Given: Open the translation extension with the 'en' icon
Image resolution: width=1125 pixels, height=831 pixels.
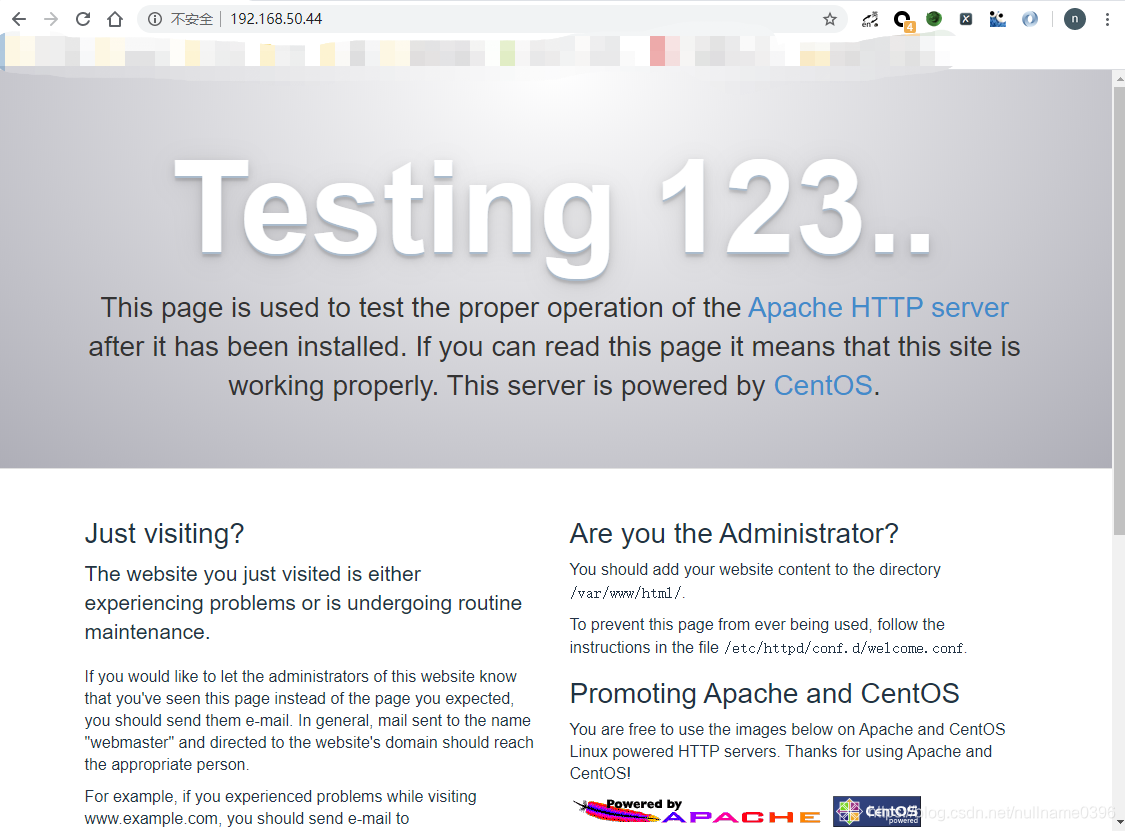Looking at the screenshot, I should coord(870,19).
